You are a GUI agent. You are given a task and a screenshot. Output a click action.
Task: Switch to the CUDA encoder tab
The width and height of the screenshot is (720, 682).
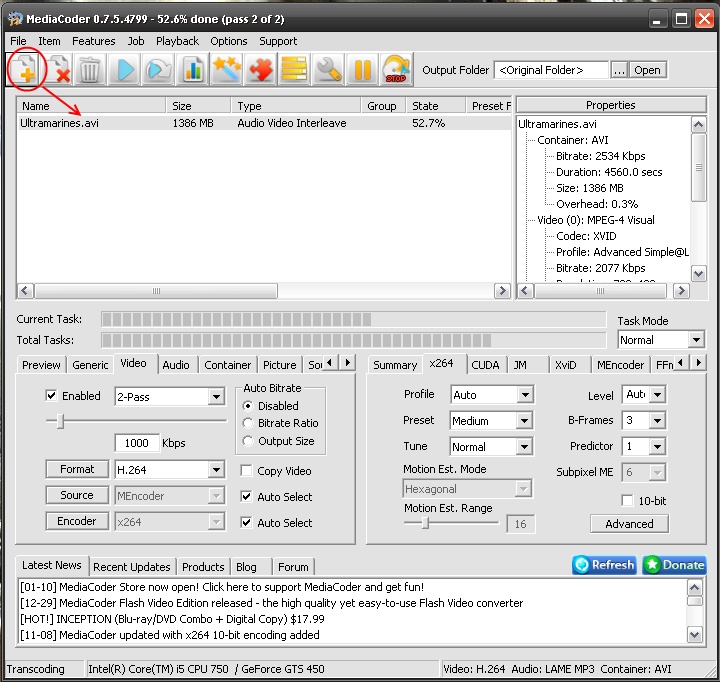pos(485,365)
